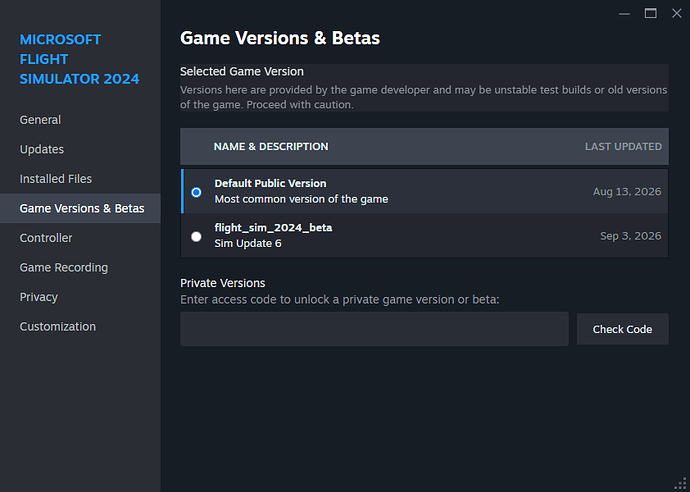Open the Privacy section
Image resolution: width=690 pixels, height=492 pixels.
(x=39, y=297)
